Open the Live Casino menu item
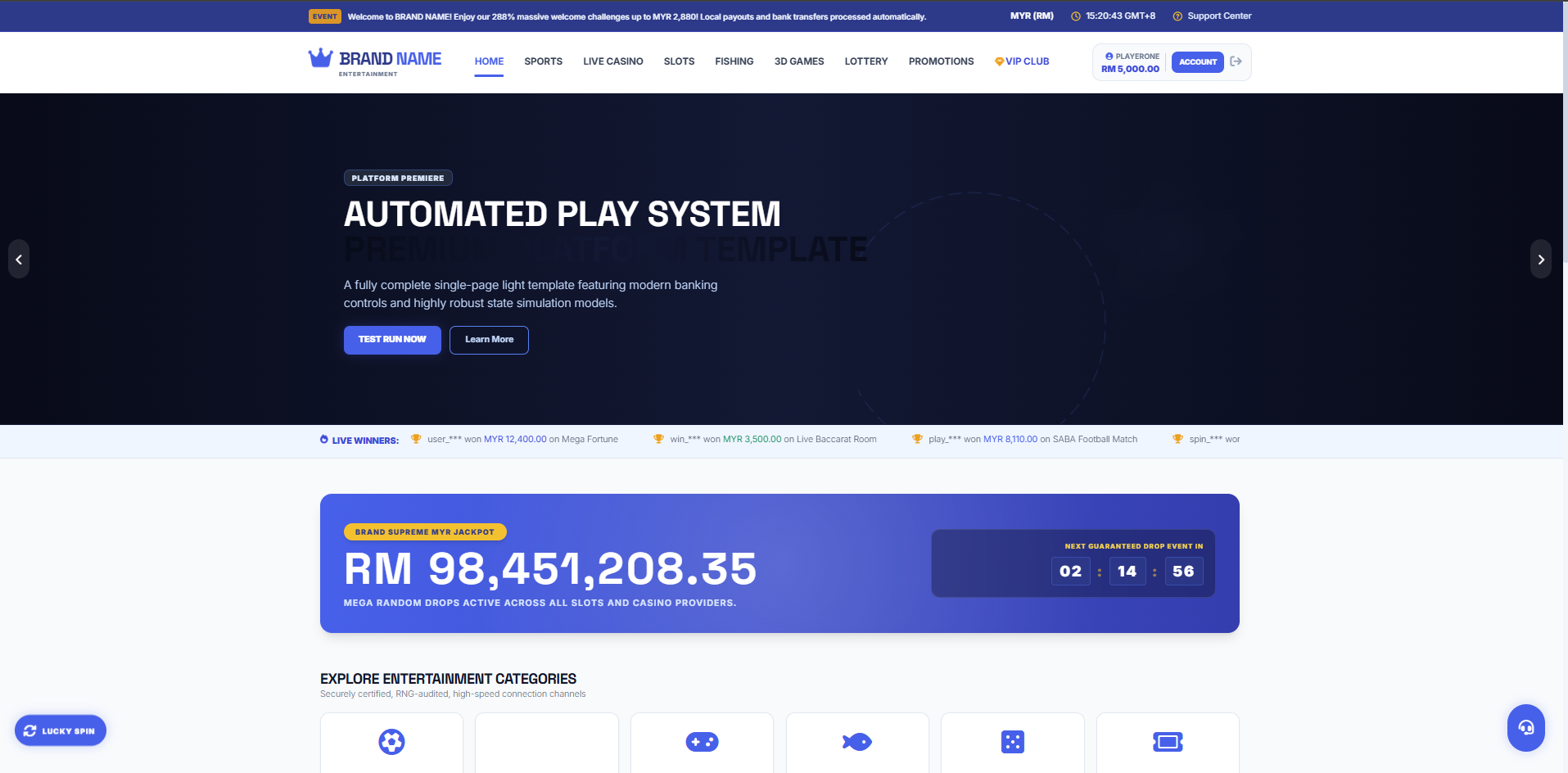Viewport: 1568px width, 773px height. point(612,61)
